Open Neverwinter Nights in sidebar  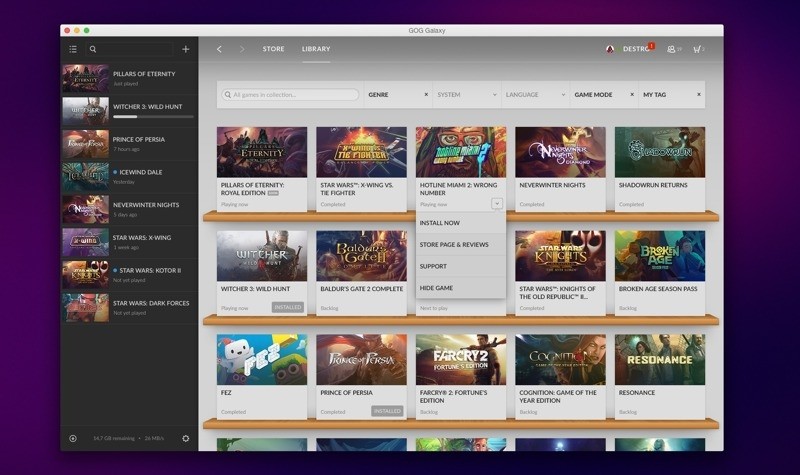click(129, 209)
